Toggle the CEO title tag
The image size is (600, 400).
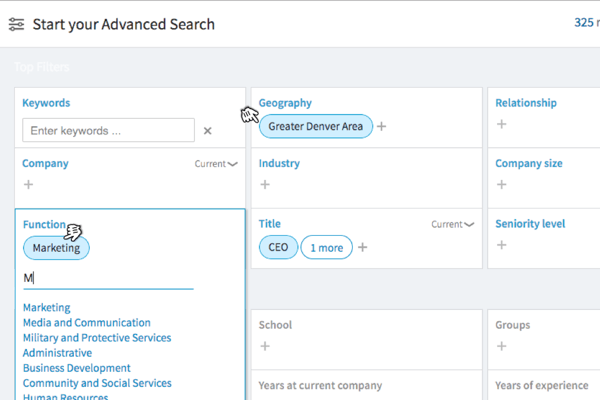[277, 247]
